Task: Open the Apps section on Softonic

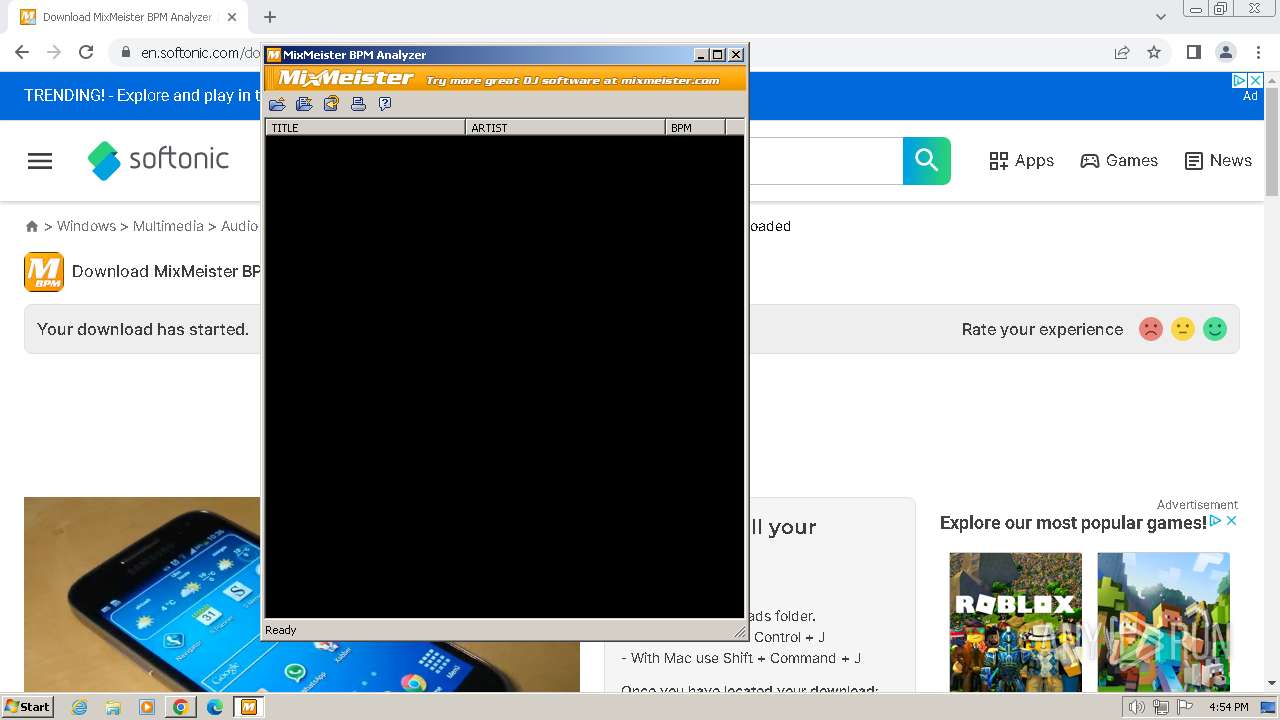Action: coord(1021,160)
